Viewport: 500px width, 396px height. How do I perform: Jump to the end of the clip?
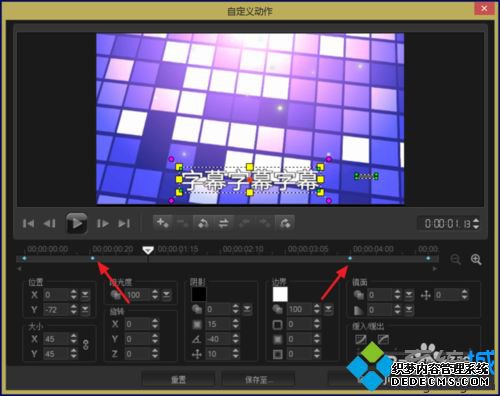[124, 223]
